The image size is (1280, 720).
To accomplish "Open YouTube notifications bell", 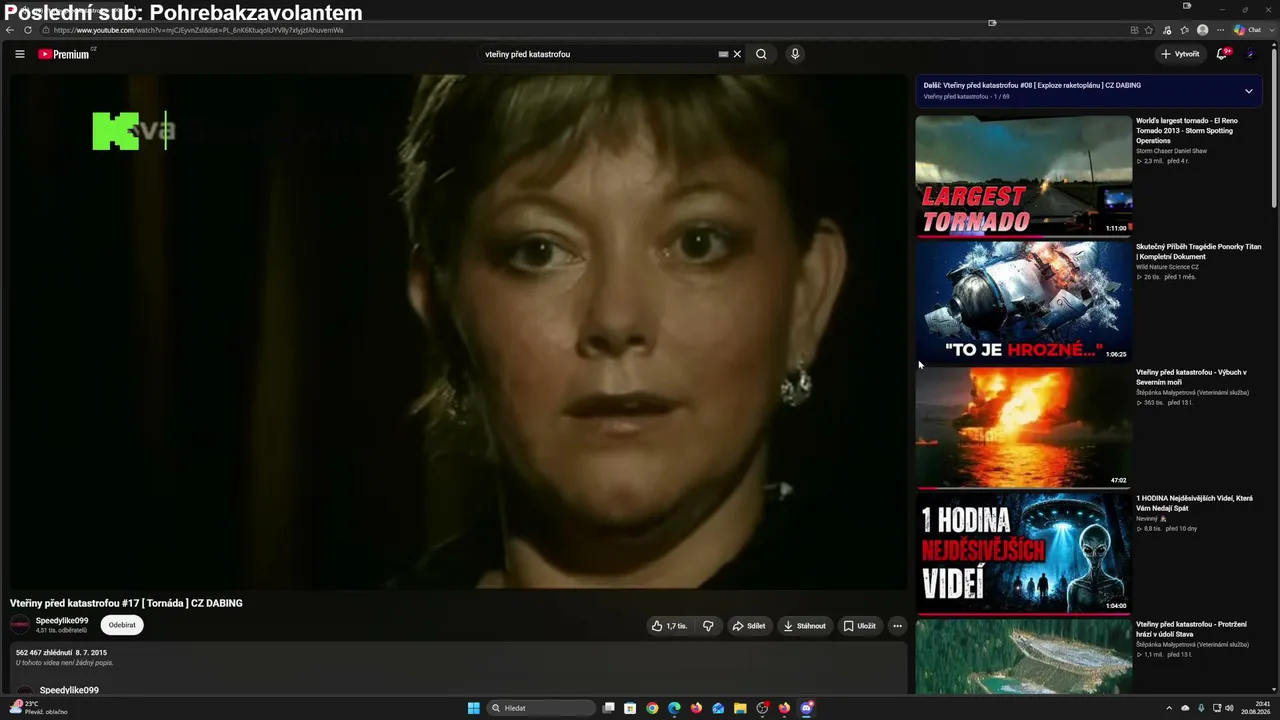I will [1221, 54].
